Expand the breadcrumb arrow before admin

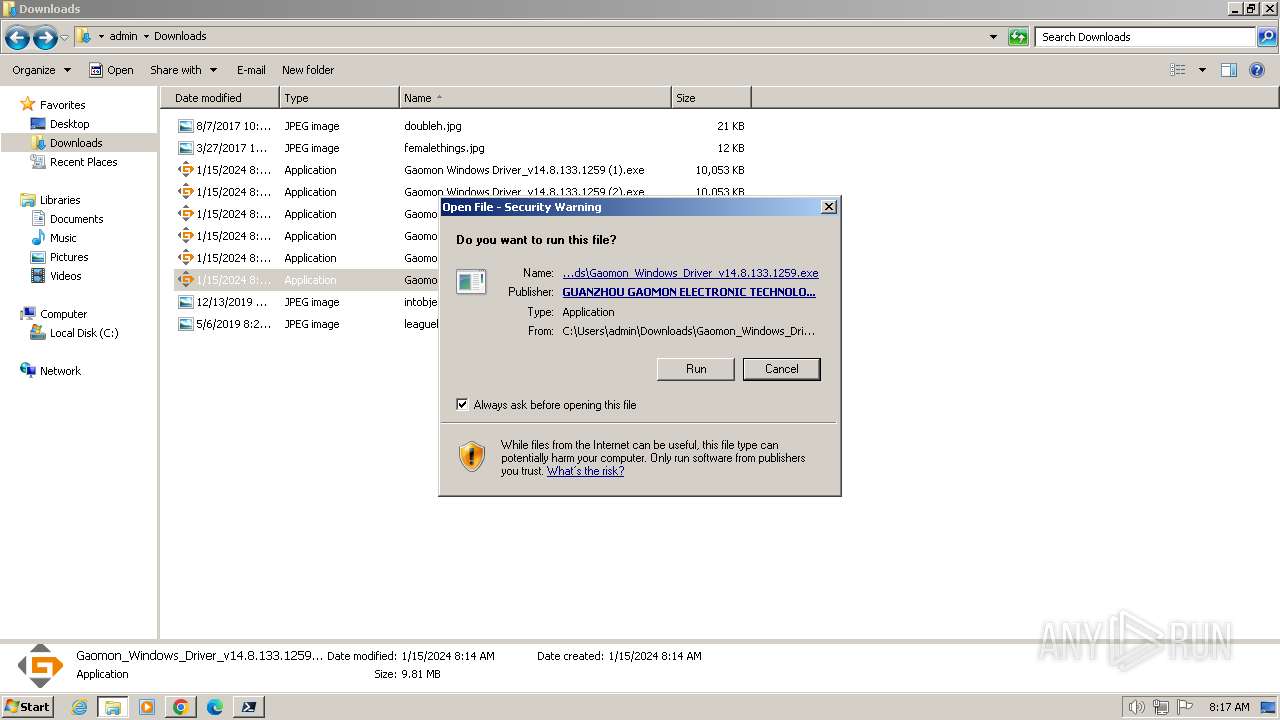(101, 37)
